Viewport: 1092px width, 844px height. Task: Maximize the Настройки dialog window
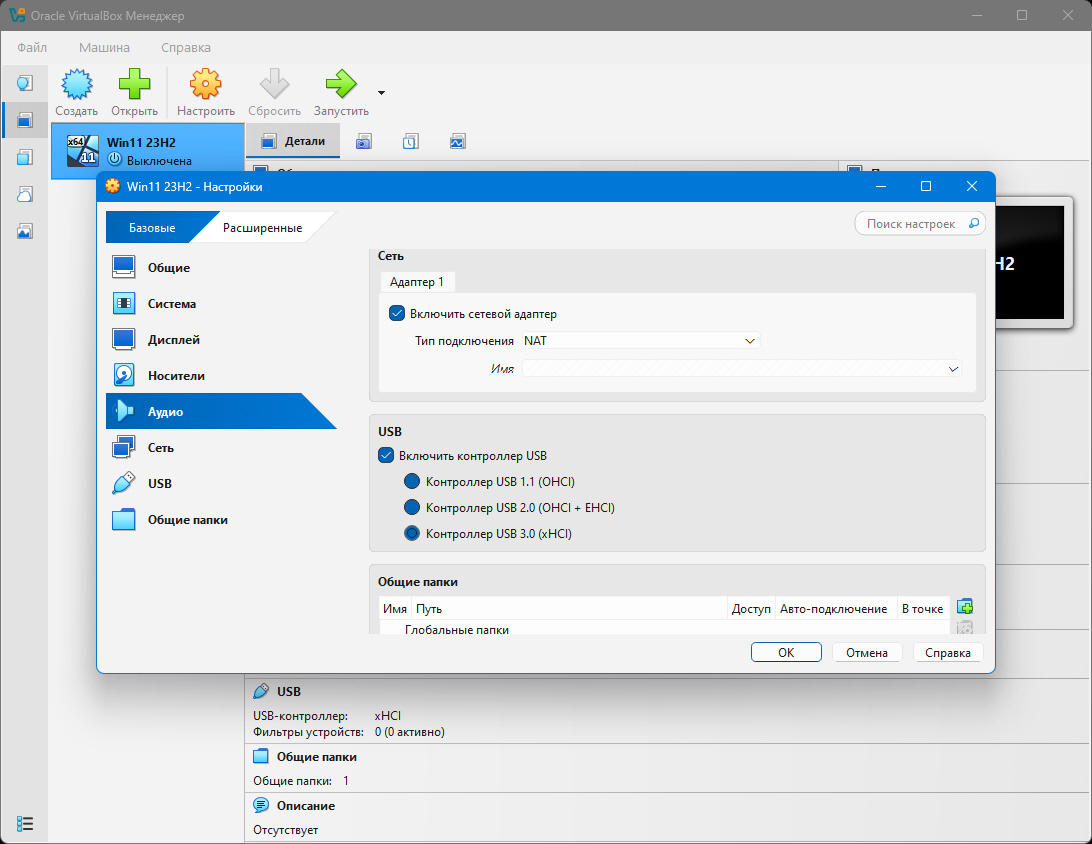(x=926, y=186)
